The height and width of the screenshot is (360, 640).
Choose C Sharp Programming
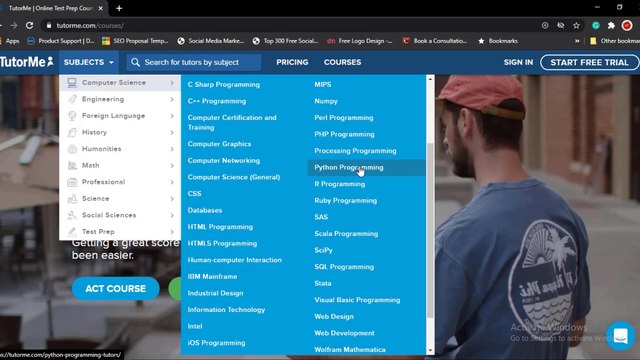(x=224, y=84)
